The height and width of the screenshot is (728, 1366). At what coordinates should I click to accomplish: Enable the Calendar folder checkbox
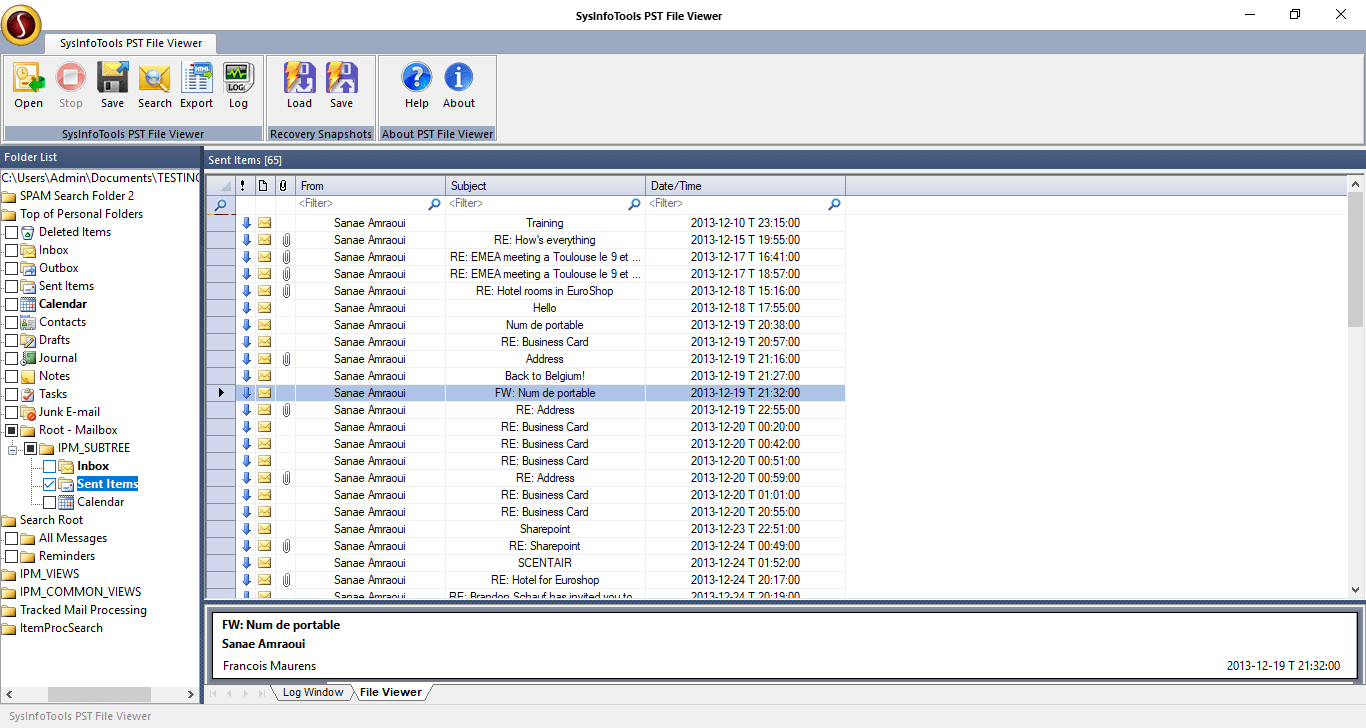[x=47, y=501]
